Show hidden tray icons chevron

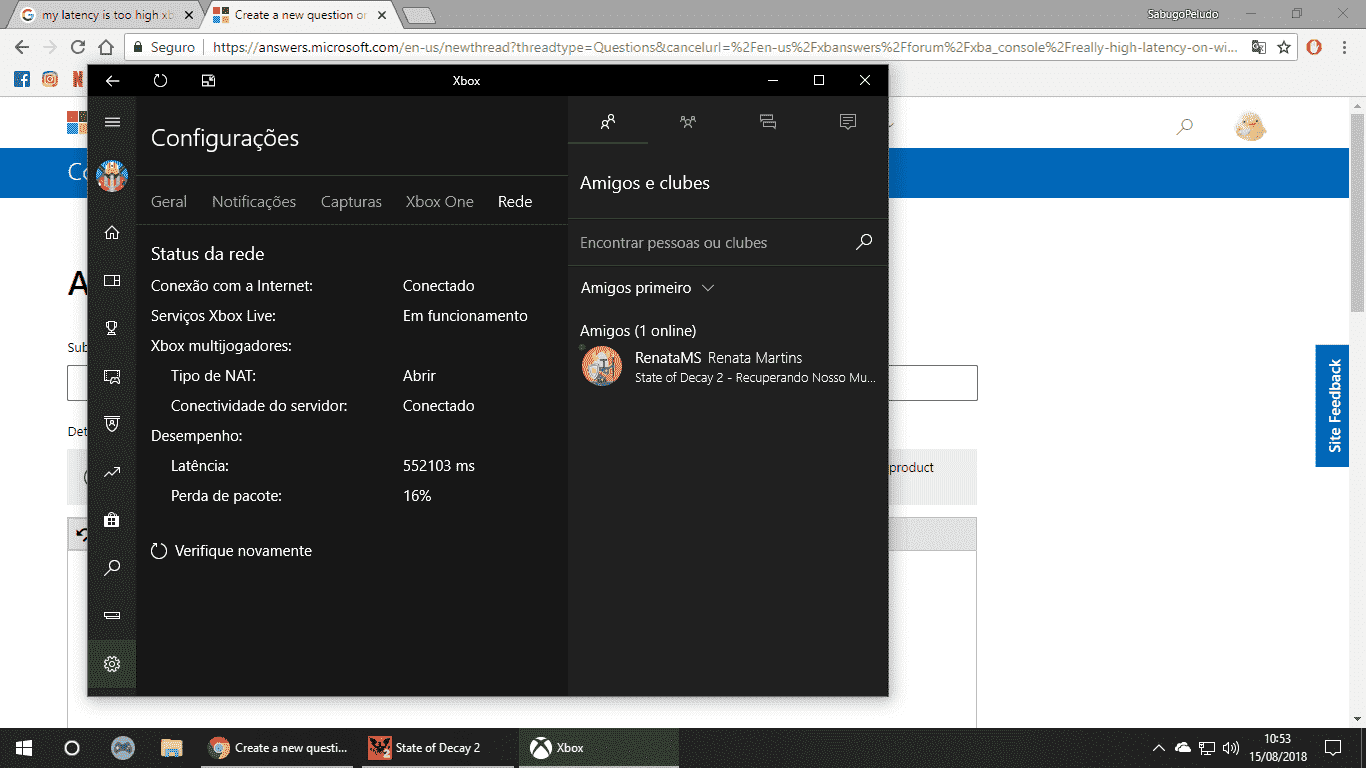pyautogui.click(x=1159, y=748)
